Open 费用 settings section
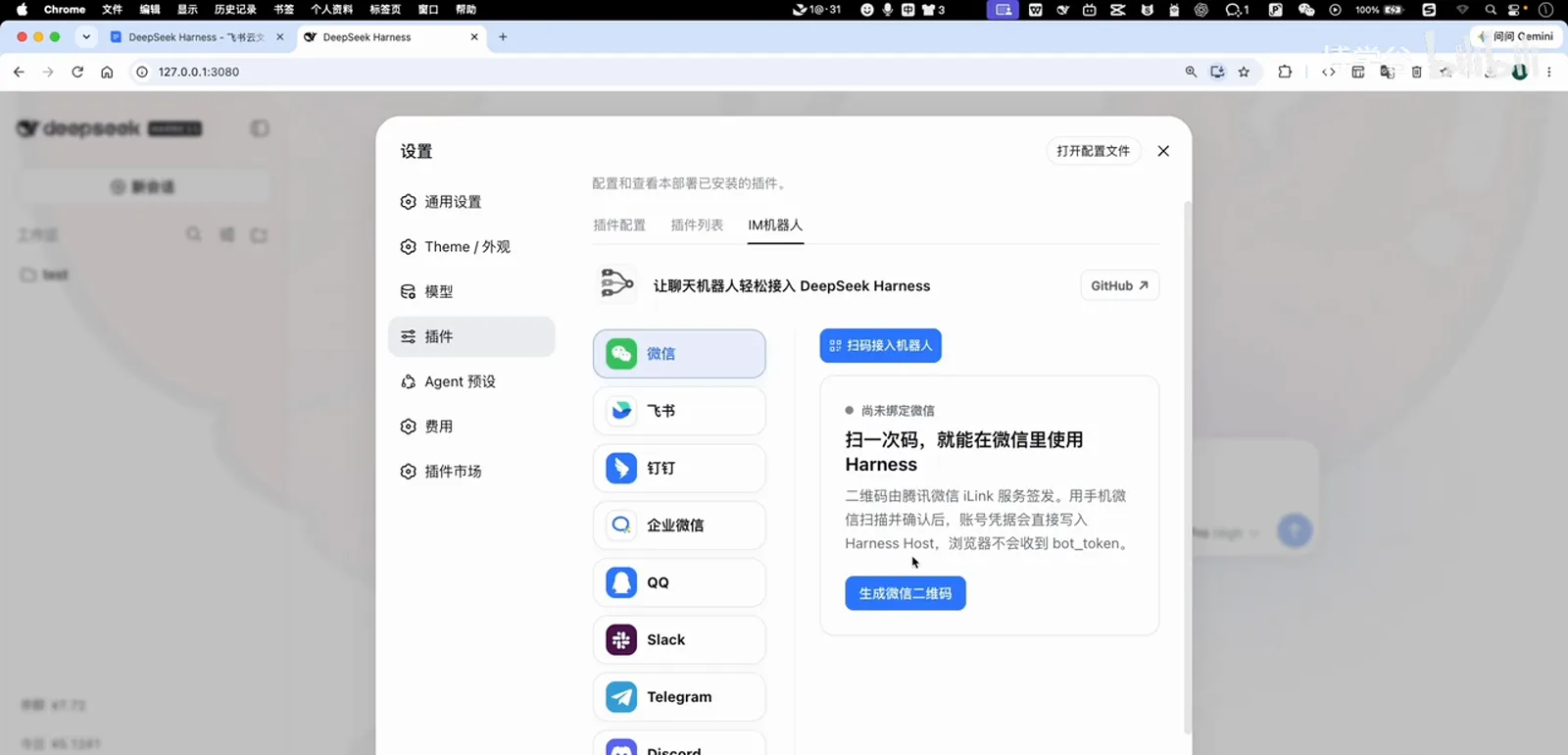 point(471,427)
